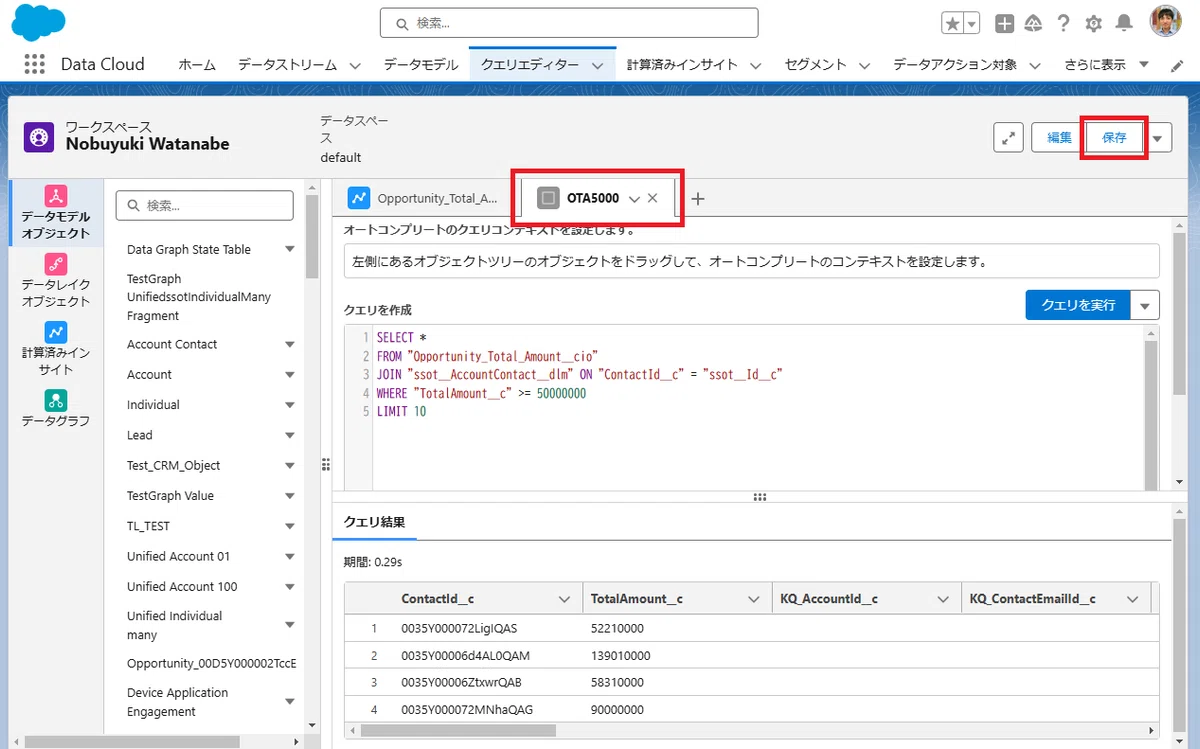Screen dimensions: 1200x749
Task: Switch to the Opportunity_Total_A... query tab
Action: pos(425,198)
